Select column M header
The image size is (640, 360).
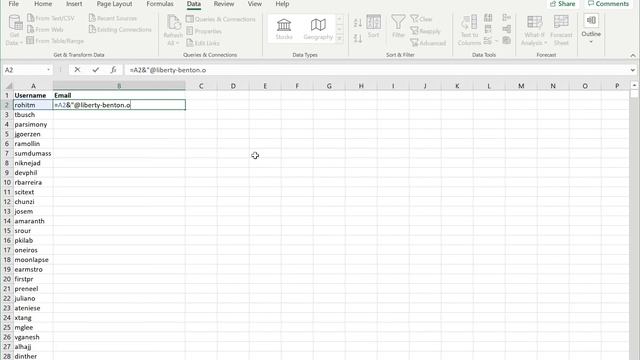(x=521, y=86)
